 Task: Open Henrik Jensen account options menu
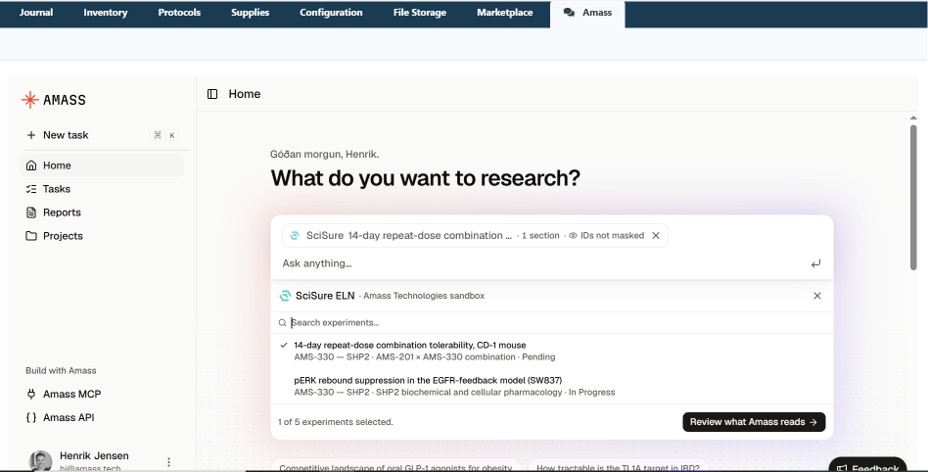coord(169,462)
